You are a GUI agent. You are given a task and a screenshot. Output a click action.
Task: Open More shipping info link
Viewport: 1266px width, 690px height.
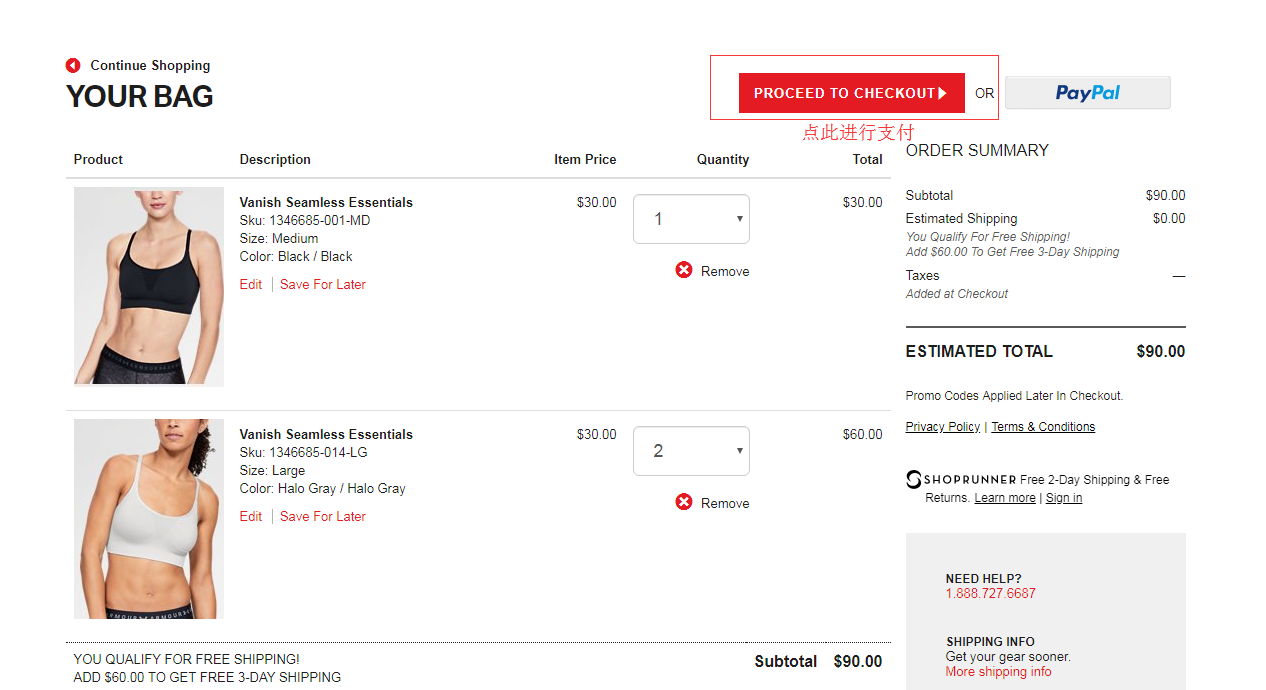click(998, 672)
